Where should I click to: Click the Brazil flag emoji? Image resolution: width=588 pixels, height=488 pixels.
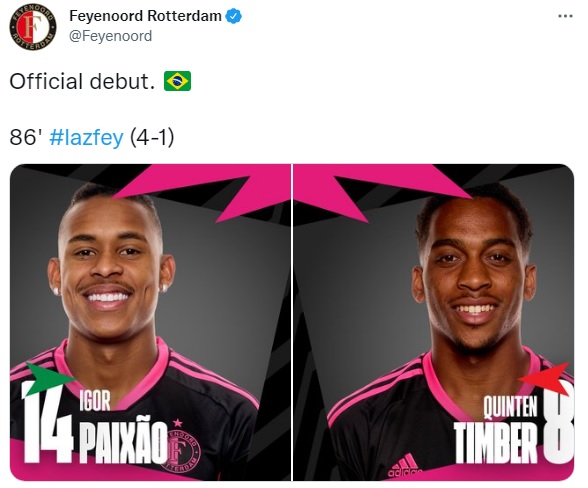click(177, 81)
